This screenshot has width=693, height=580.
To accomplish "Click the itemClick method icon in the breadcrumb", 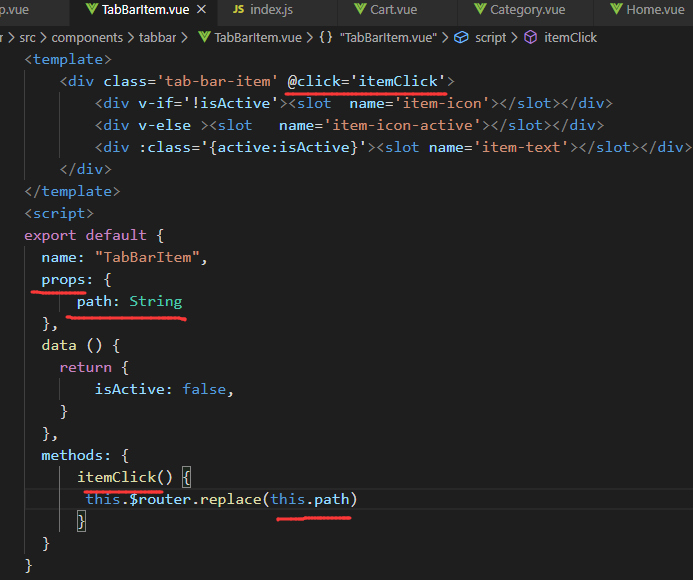I will point(529,37).
